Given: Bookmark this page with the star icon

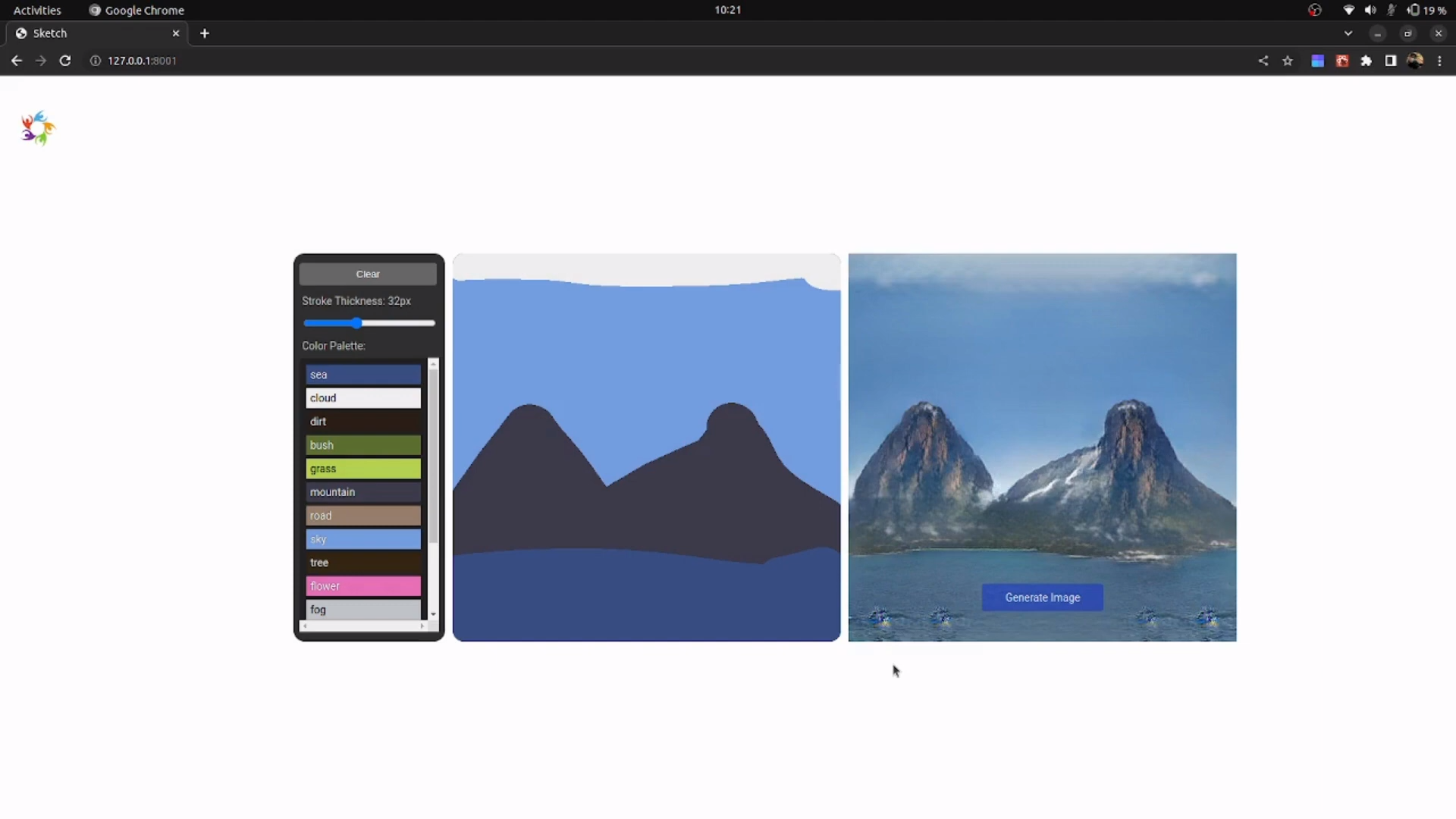Looking at the screenshot, I should click(x=1288, y=61).
